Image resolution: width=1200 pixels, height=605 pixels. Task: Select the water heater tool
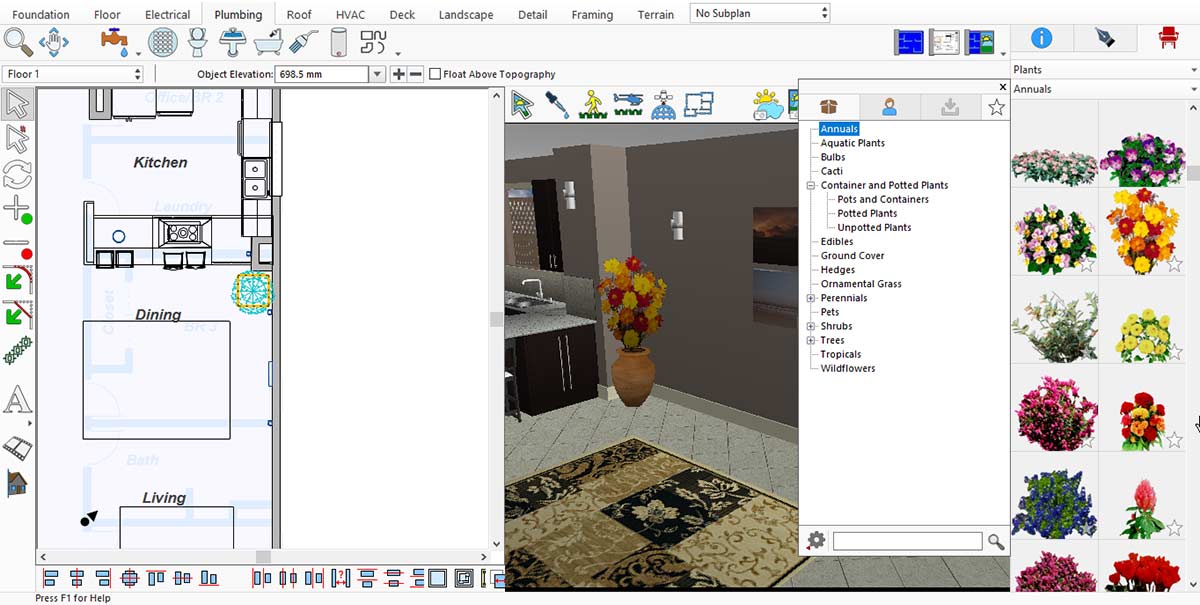click(x=338, y=42)
